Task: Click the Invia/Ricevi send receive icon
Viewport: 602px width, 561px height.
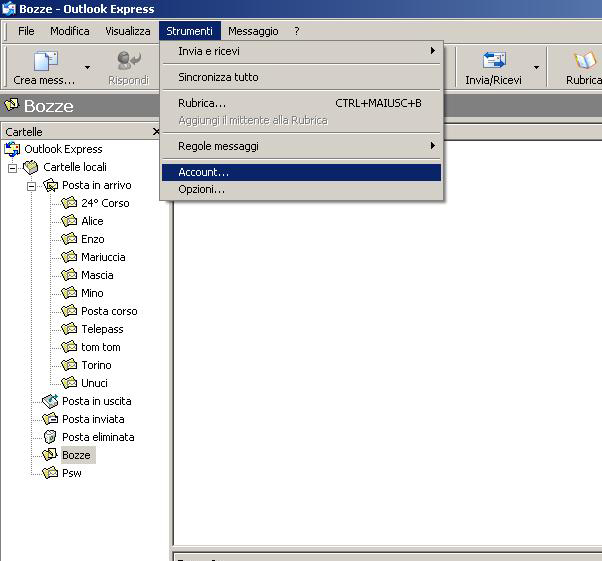Action: [x=494, y=60]
